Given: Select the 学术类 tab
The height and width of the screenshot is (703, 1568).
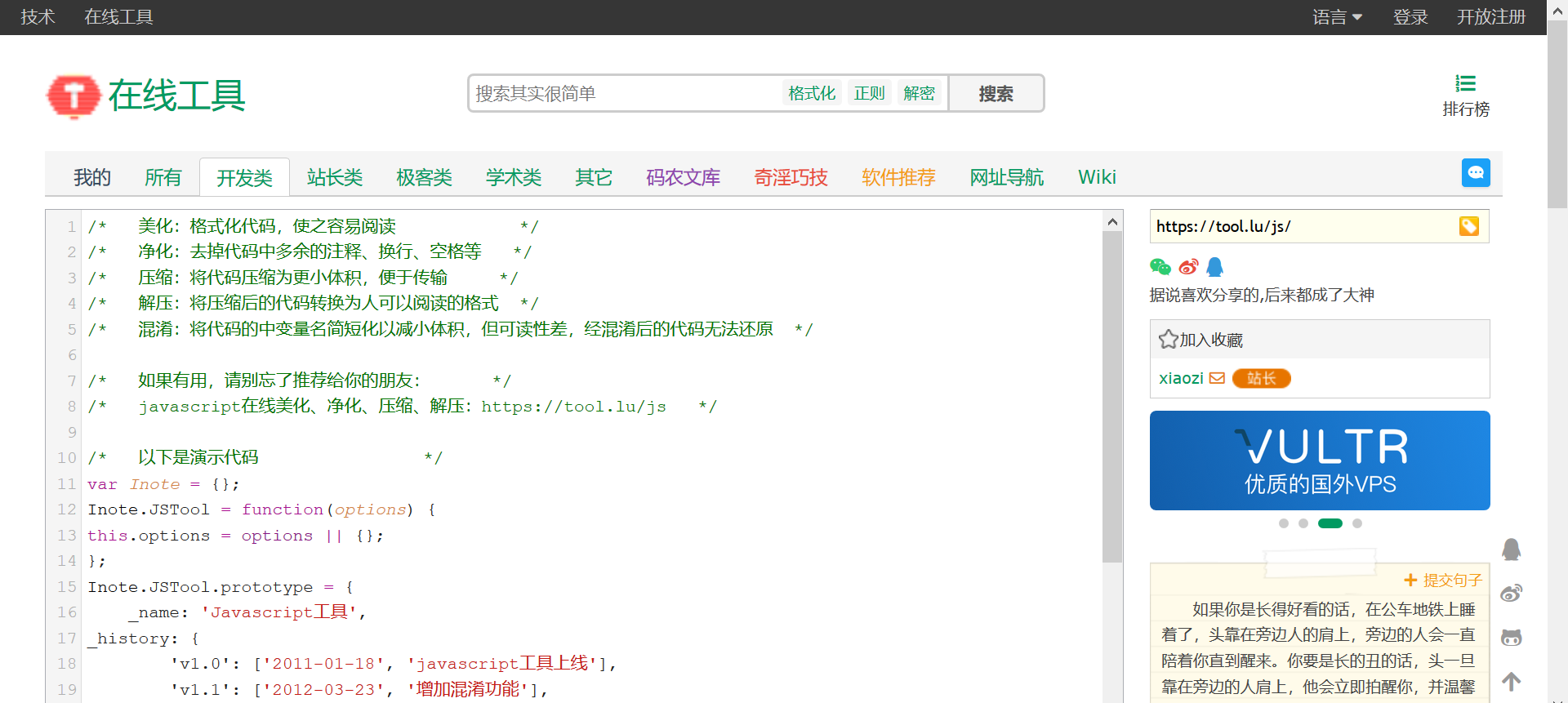Looking at the screenshot, I should (514, 177).
